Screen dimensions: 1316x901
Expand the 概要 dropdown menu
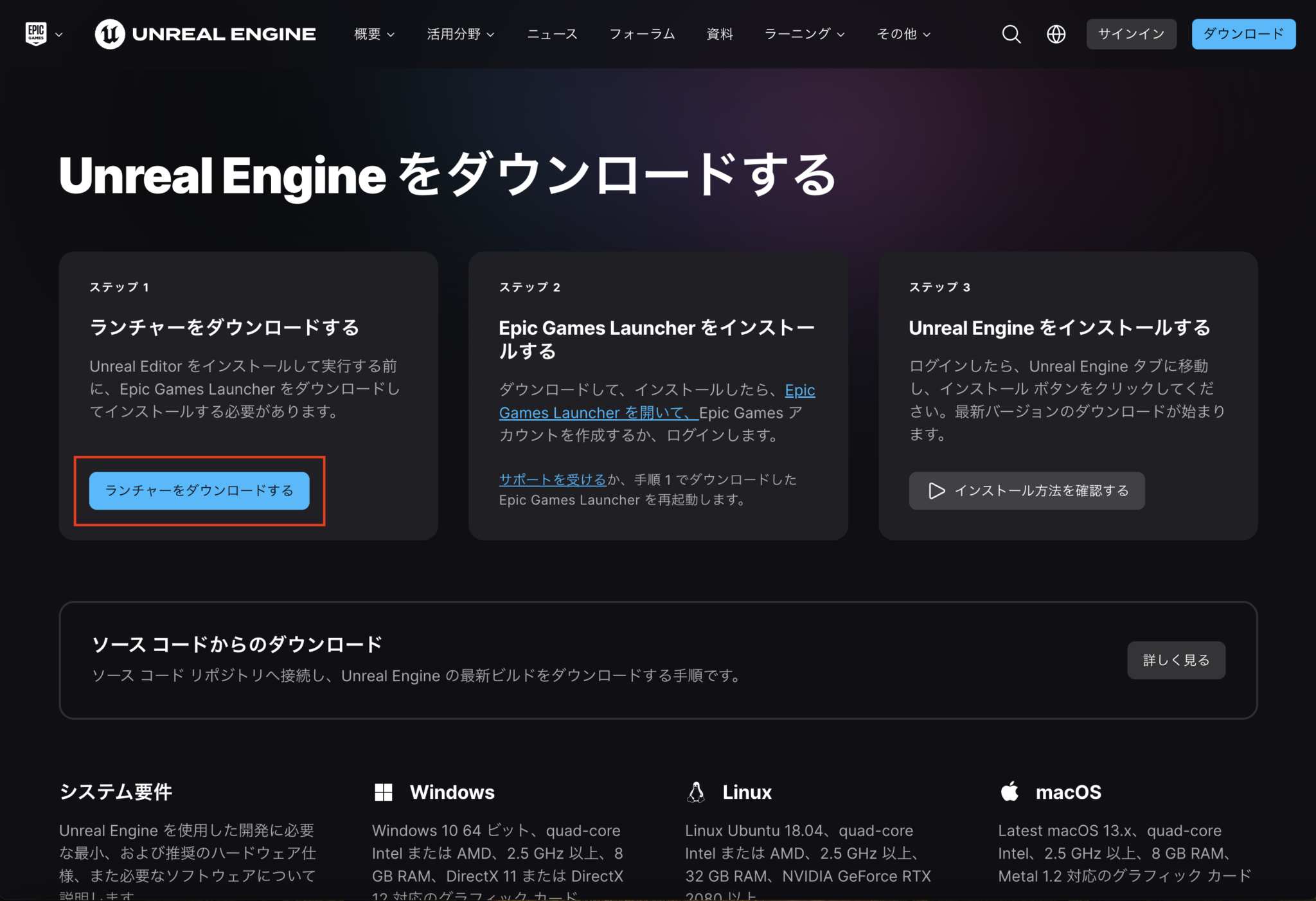pyautogui.click(x=373, y=34)
